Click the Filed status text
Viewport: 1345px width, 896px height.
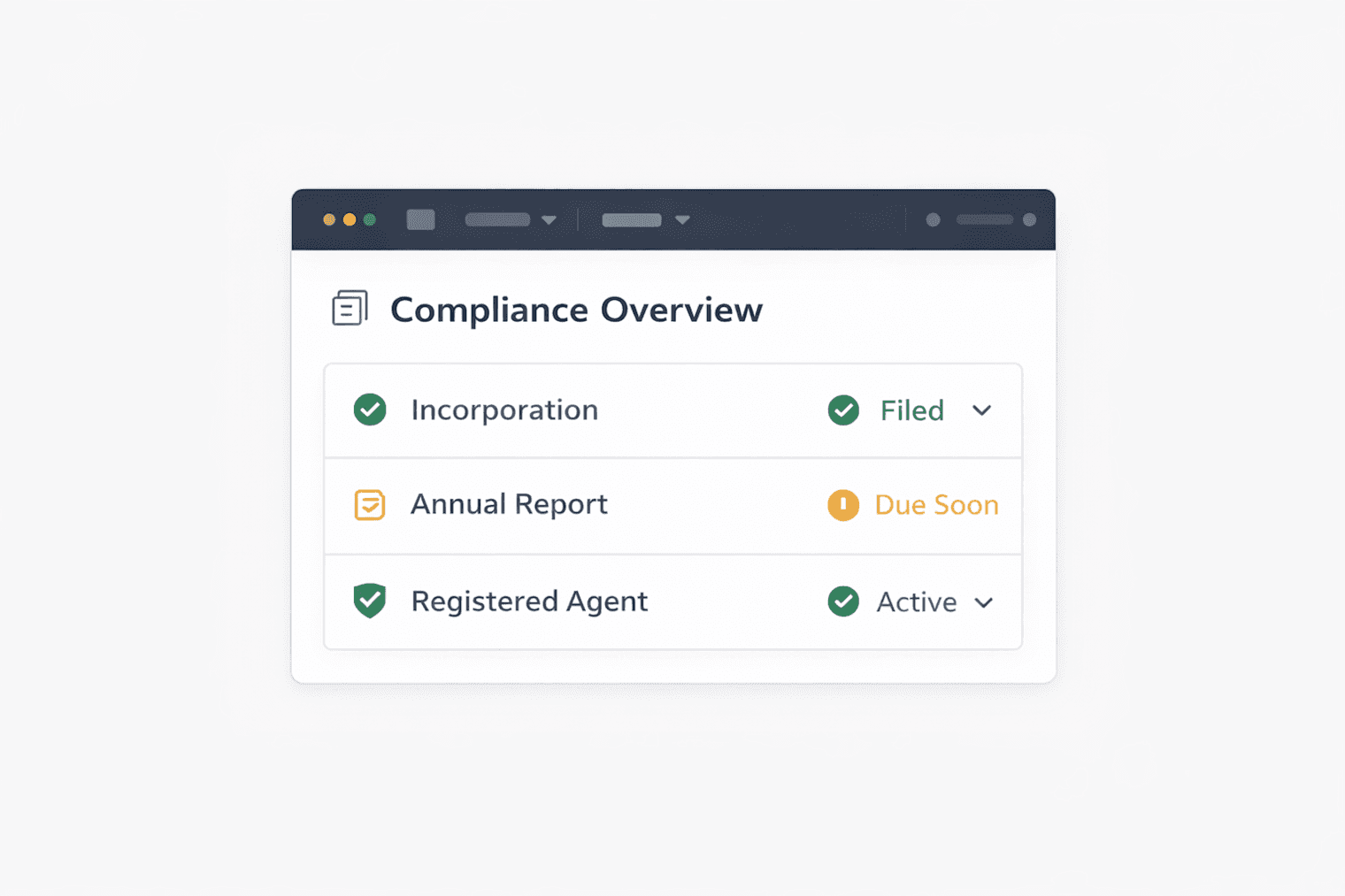[x=911, y=410]
